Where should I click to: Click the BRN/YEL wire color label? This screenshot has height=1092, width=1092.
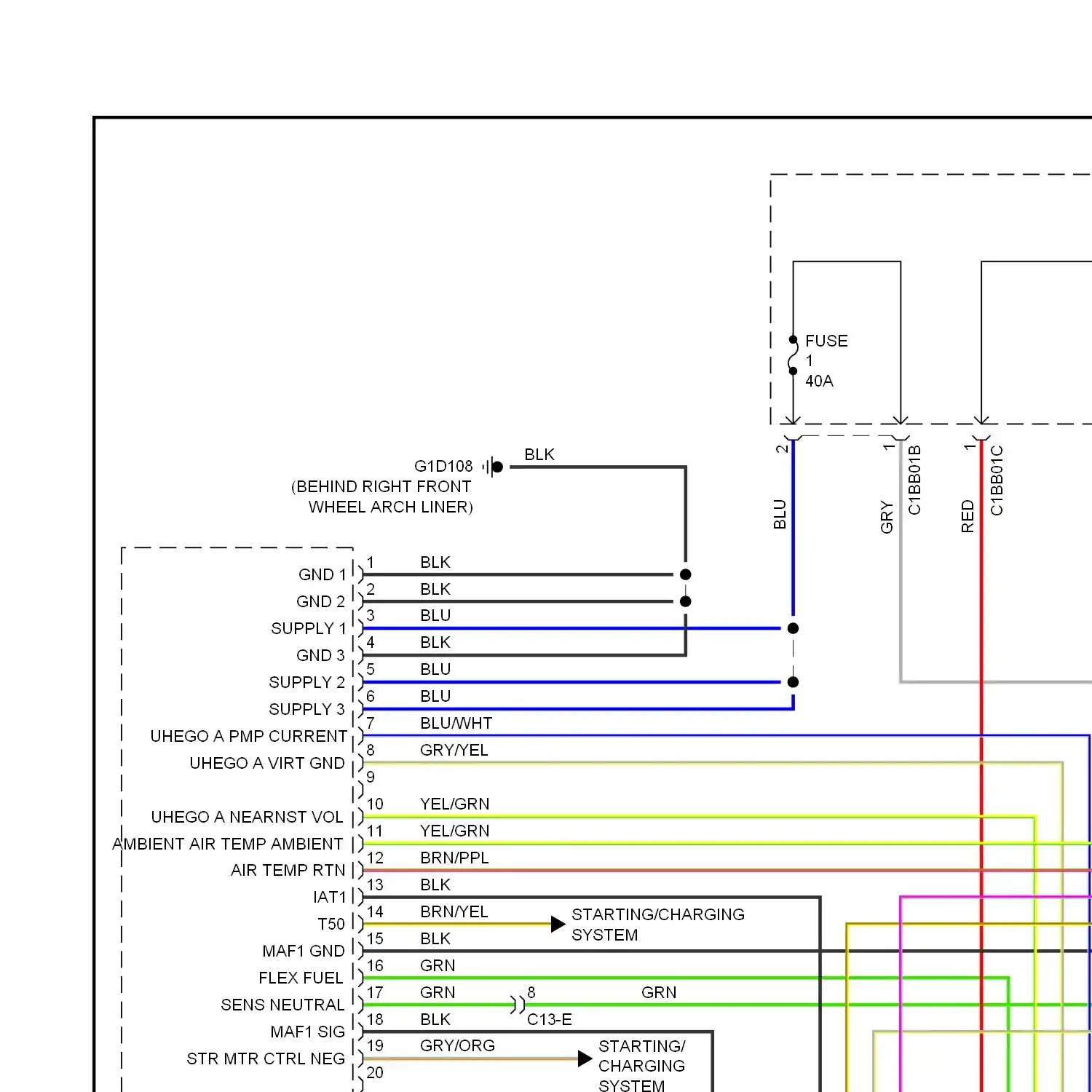tap(454, 911)
